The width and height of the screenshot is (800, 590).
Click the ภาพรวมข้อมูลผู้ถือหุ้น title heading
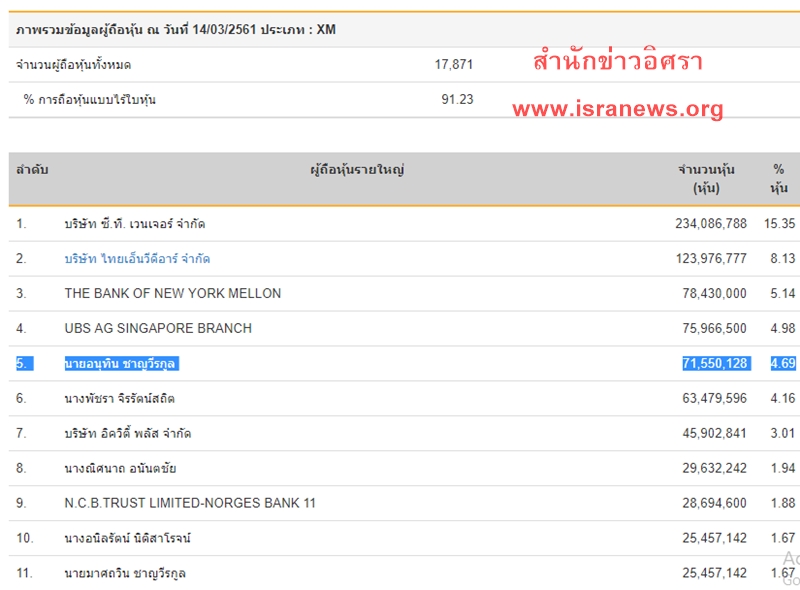pyautogui.click(x=176, y=30)
